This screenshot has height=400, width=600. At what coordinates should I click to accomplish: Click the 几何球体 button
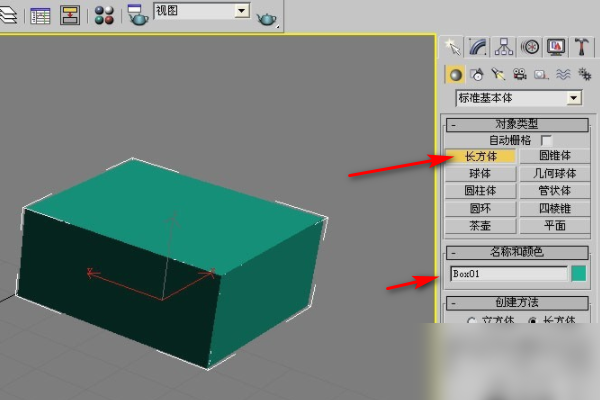[555, 173]
